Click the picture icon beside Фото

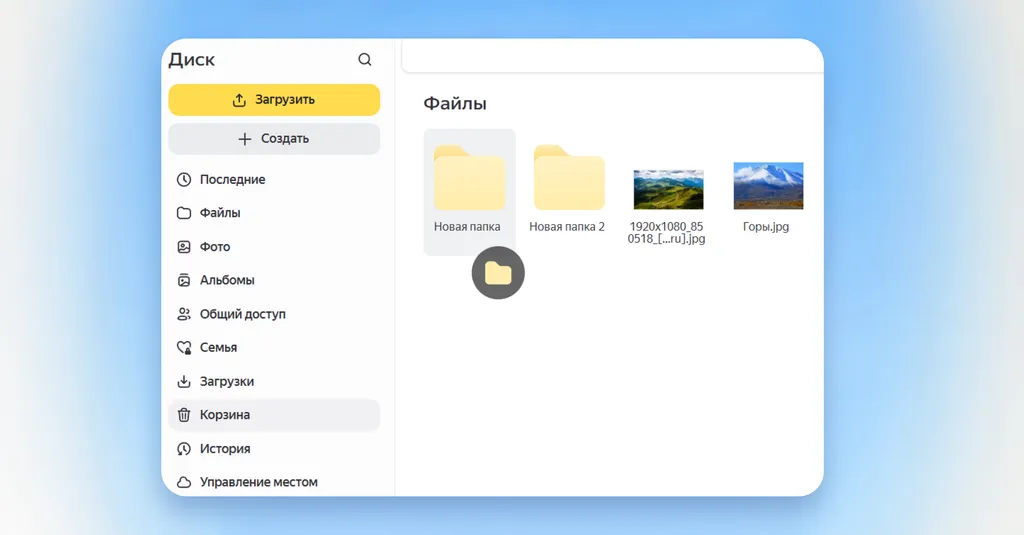coord(184,247)
